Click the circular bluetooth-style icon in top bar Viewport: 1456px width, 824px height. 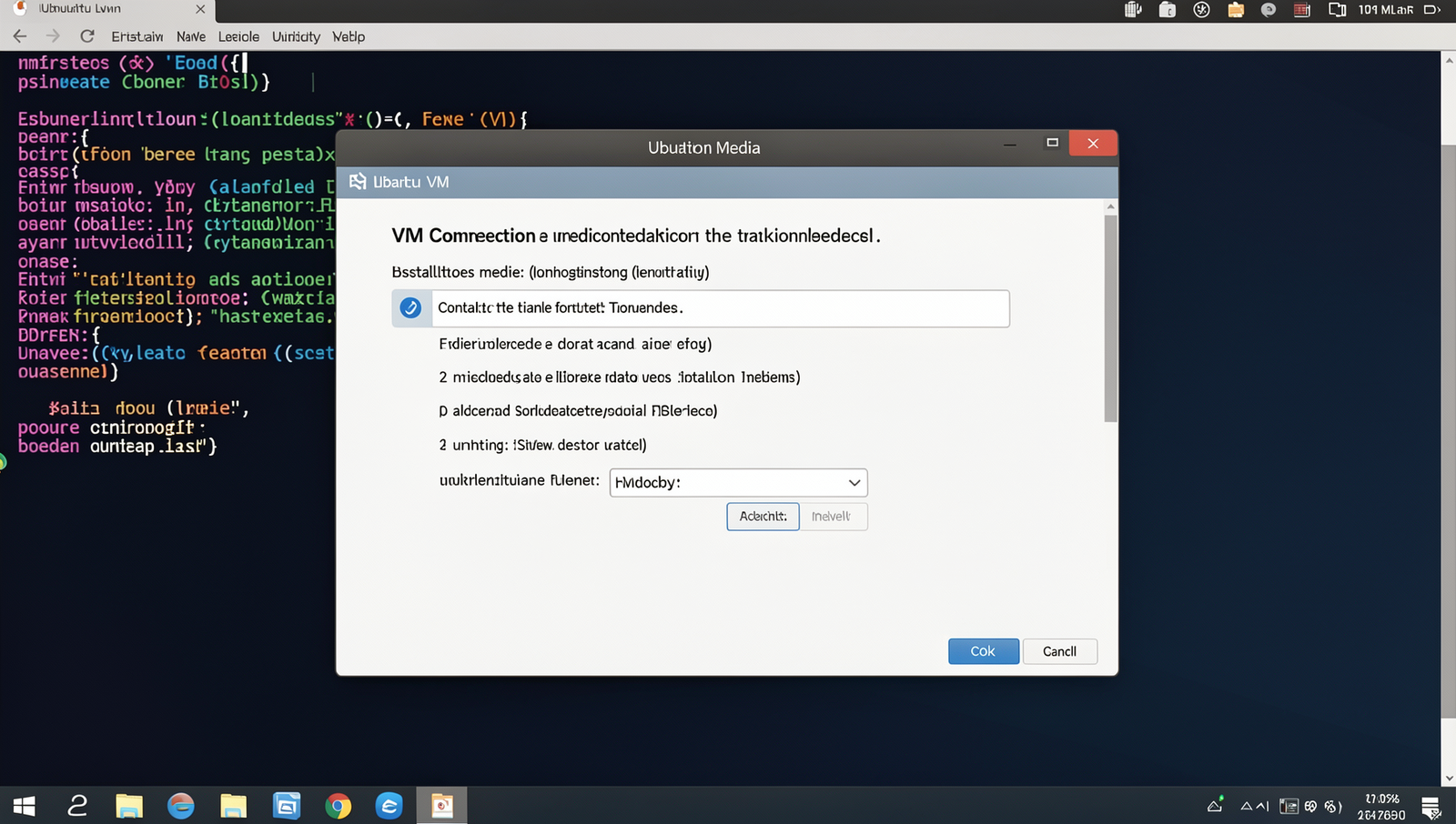coord(1201,10)
